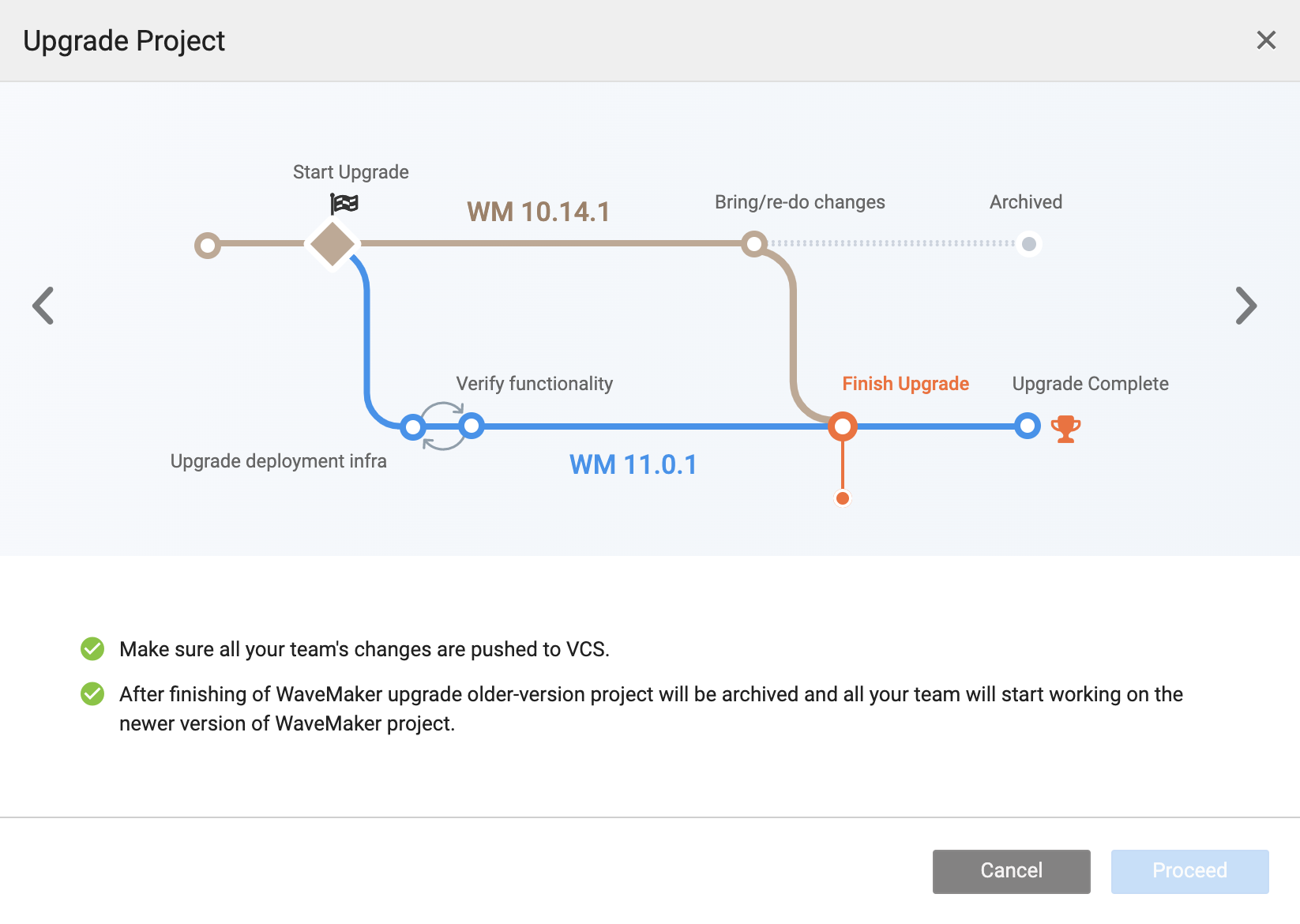Click the Finish Upgrade orange label
The width and height of the screenshot is (1300, 924).
pyautogui.click(x=905, y=384)
